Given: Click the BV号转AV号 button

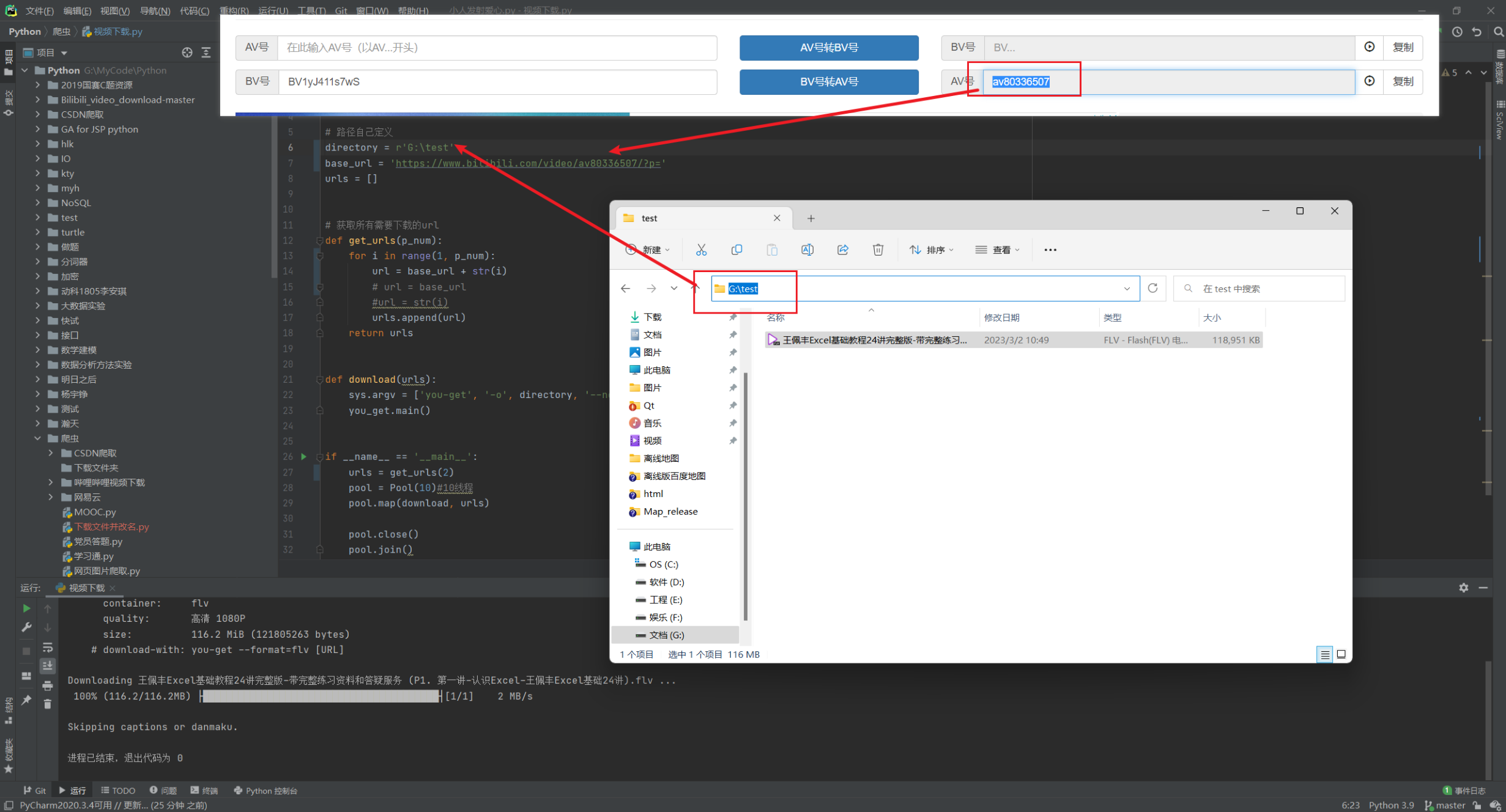Looking at the screenshot, I should click(828, 81).
